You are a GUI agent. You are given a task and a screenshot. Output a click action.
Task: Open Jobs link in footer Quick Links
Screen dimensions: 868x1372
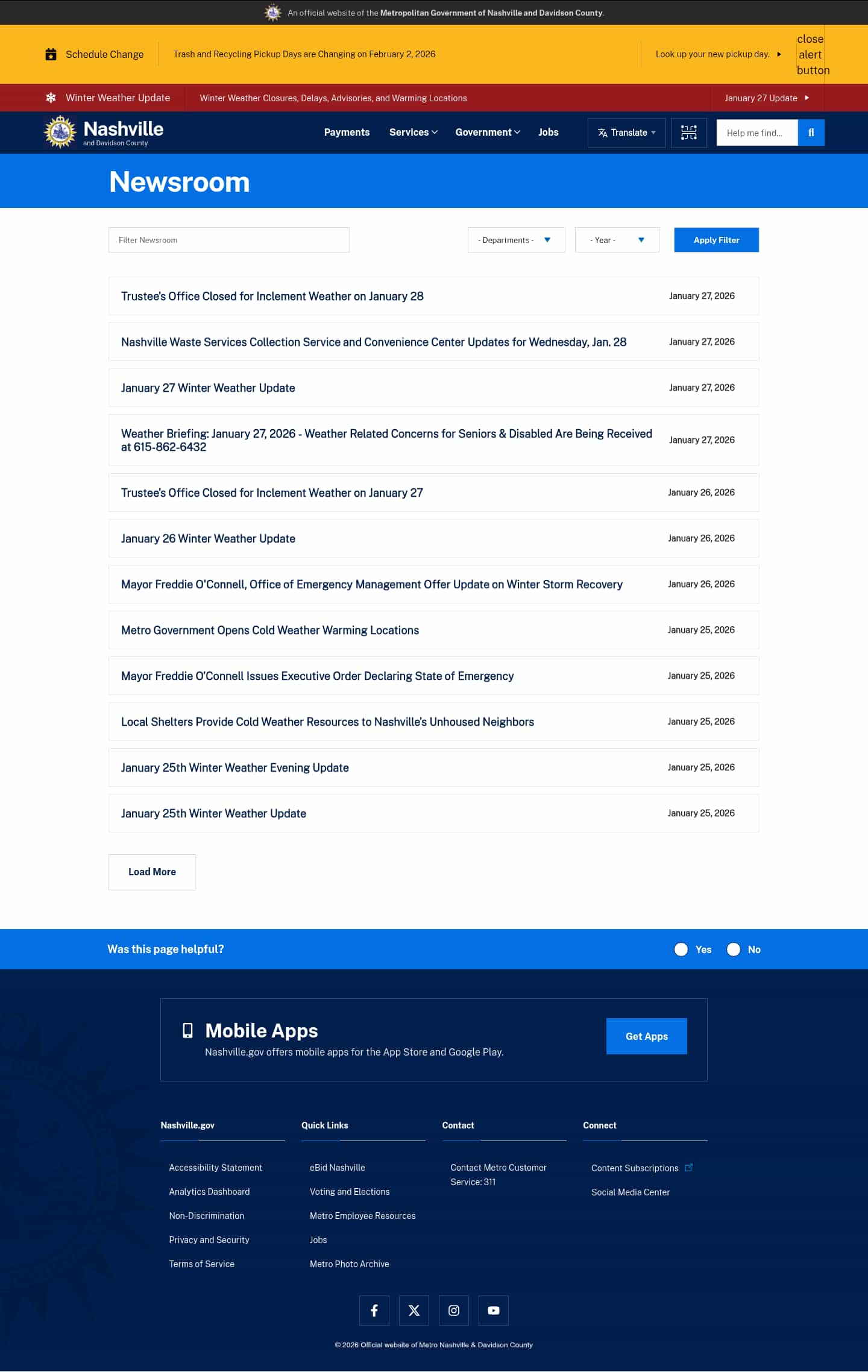tap(318, 1240)
